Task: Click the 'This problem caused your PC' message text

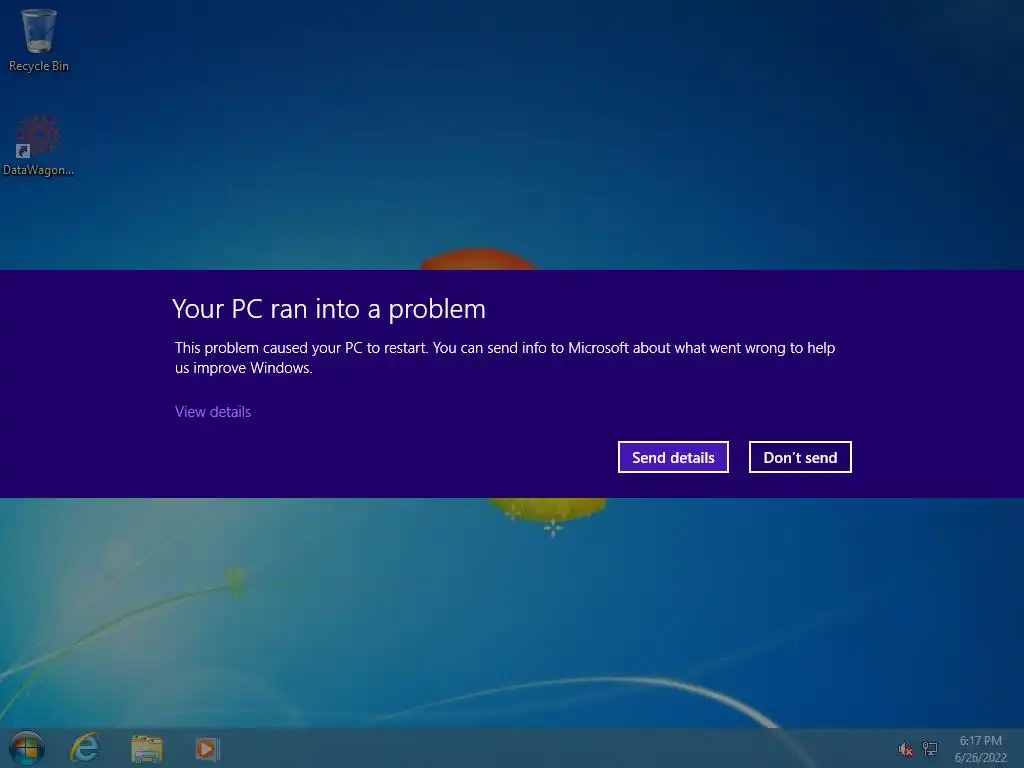Action: pyautogui.click(x=505, y=357)
